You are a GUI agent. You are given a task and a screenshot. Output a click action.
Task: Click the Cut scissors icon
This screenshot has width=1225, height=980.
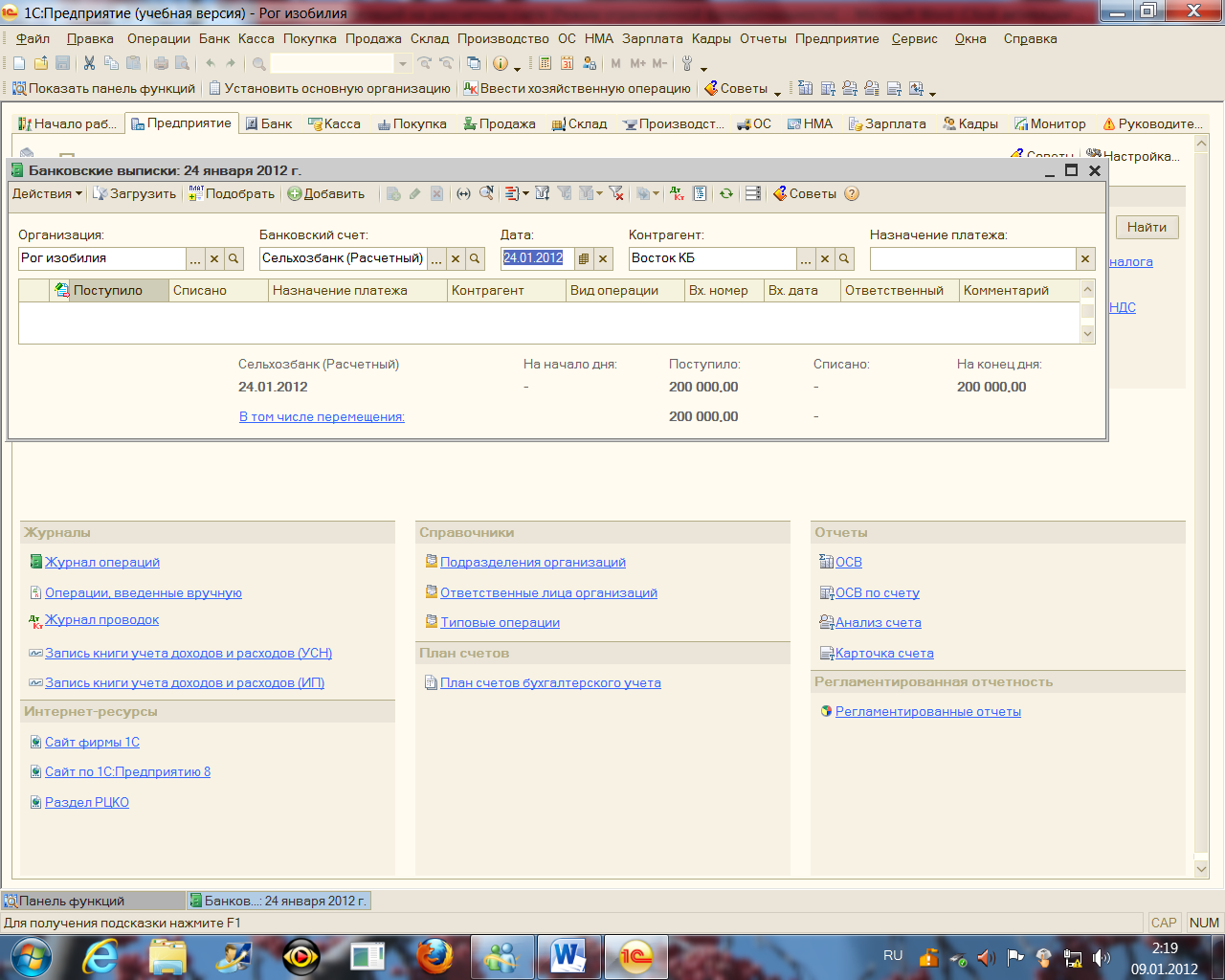(89, 63)
